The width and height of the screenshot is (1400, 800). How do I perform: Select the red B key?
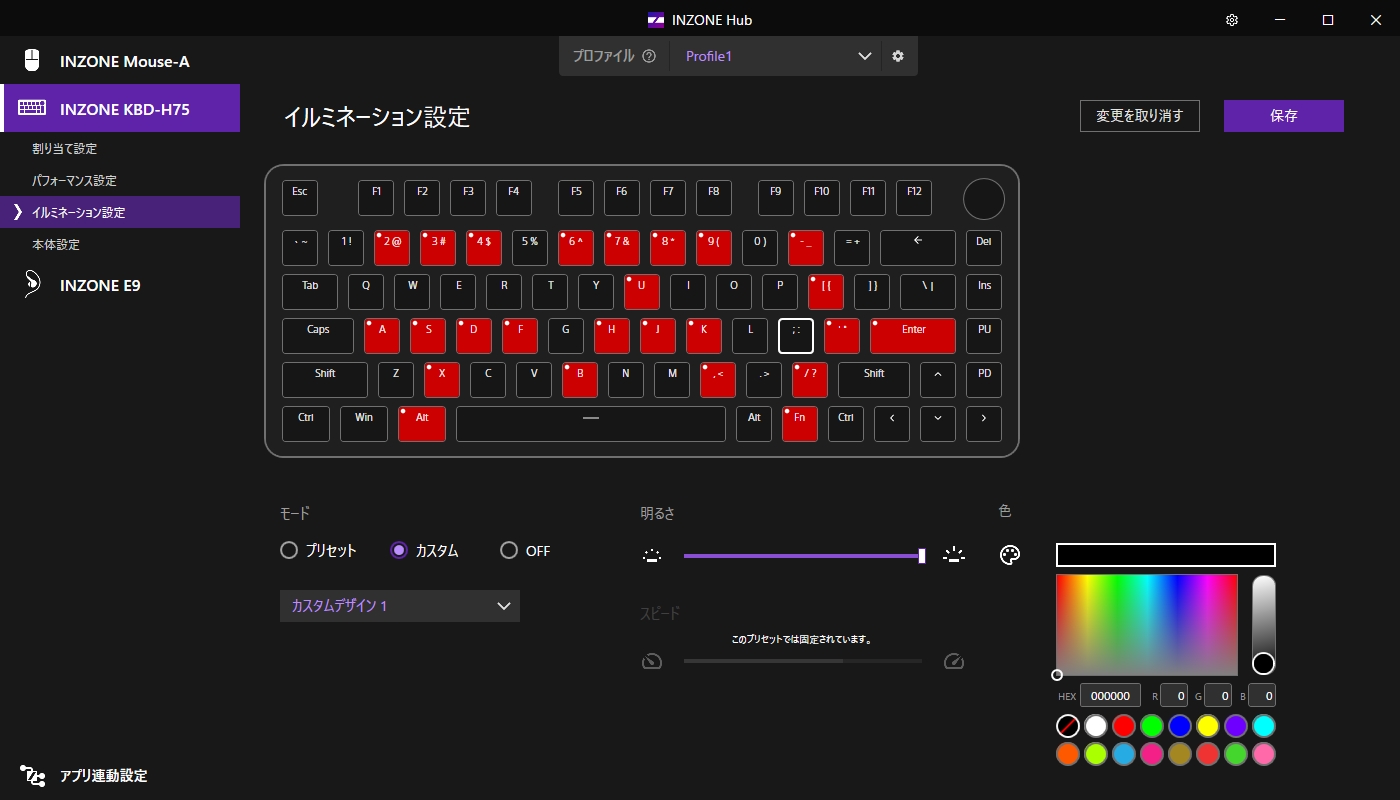point(580,380)
